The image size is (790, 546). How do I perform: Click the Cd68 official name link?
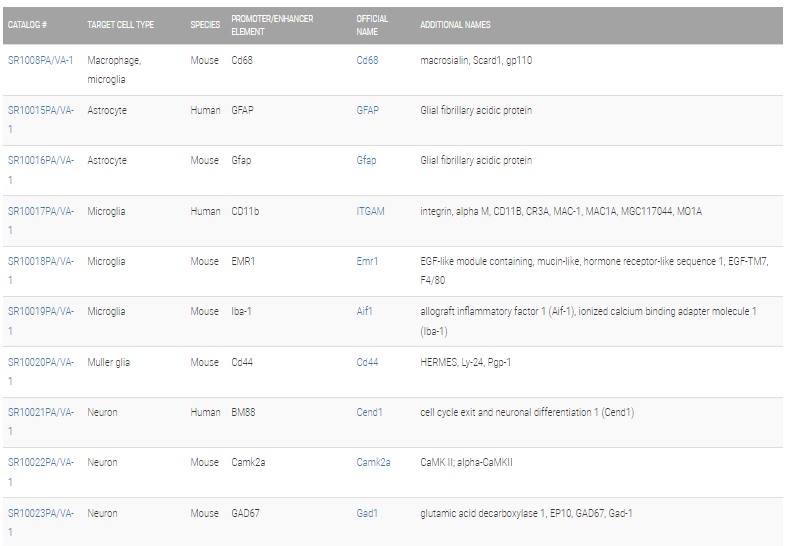tap(367, 60)
